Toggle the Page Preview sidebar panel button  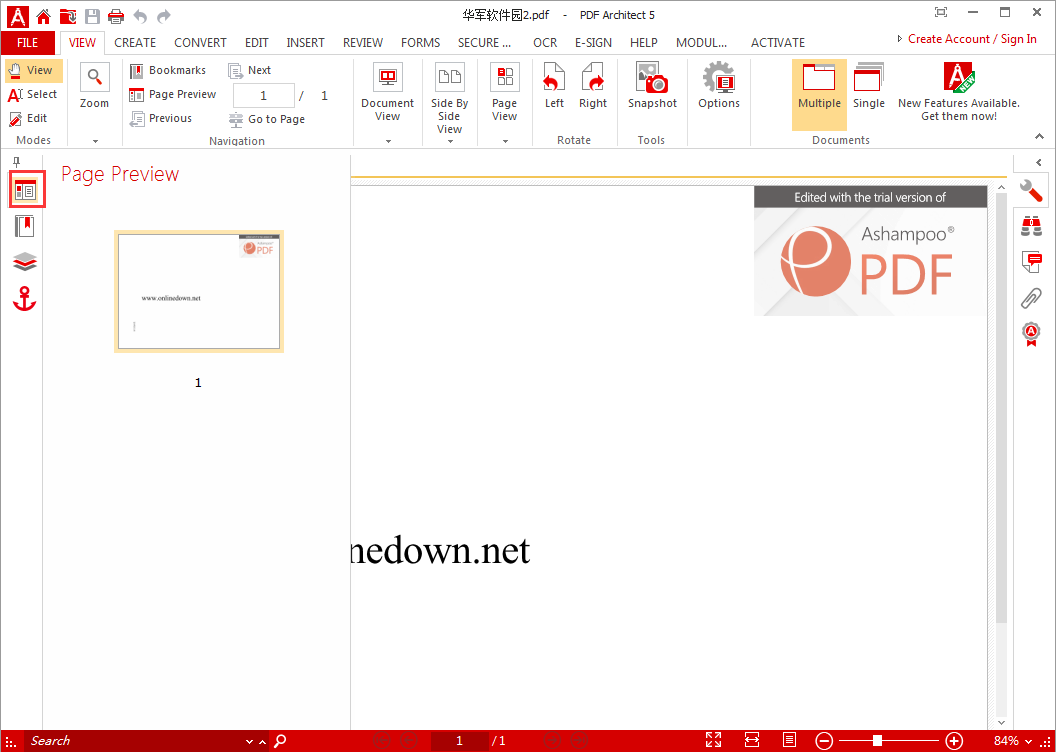26,190
